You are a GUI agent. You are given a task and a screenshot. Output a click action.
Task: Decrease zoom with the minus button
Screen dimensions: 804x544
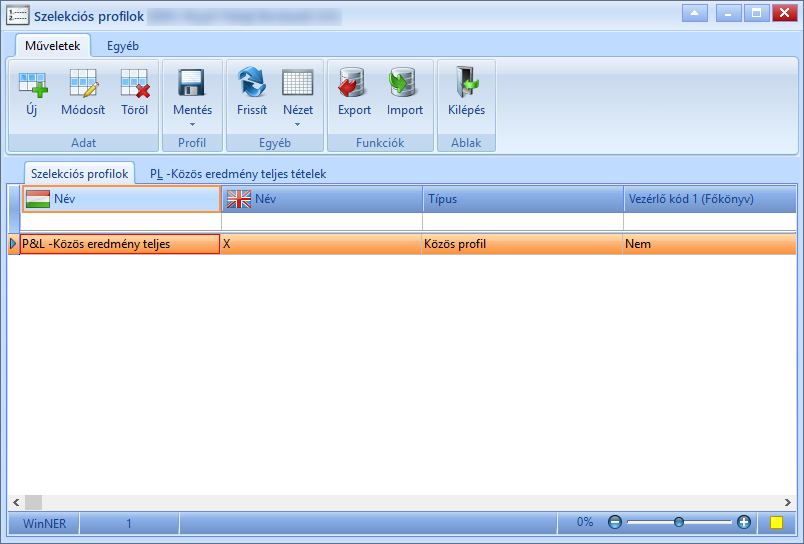pos(615,522)
